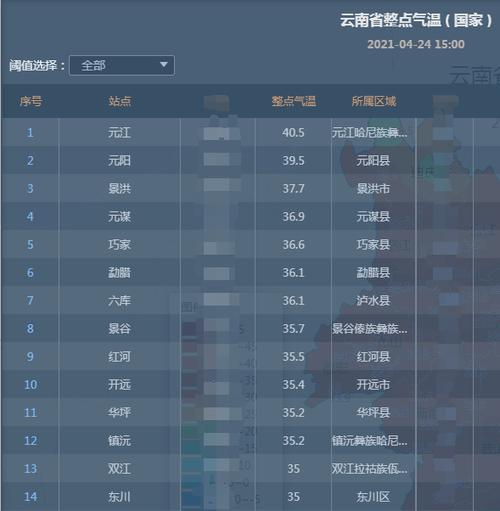This screenshot has height=511, width=500.
Task: Select station 红河 in row 9
Action: click(119, 357)
